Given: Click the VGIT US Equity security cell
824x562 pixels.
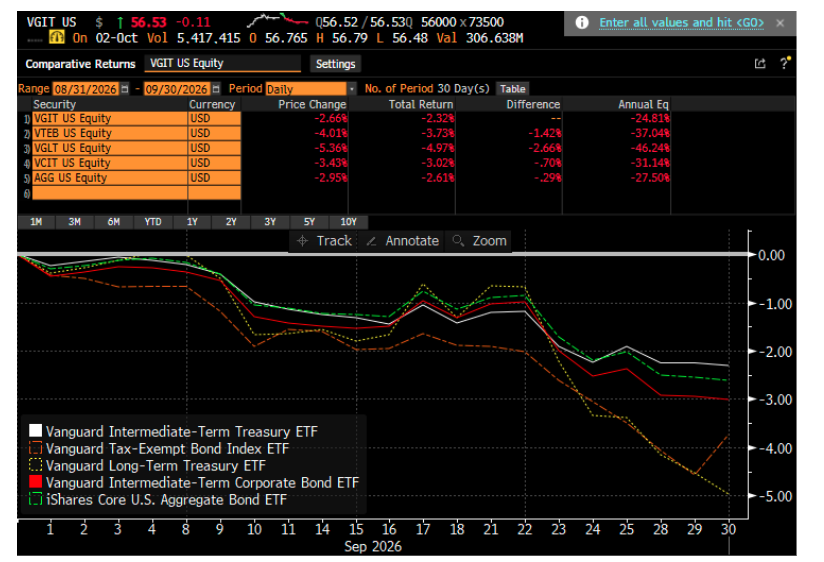Looking at the screenshot, I should pos(110,119).
